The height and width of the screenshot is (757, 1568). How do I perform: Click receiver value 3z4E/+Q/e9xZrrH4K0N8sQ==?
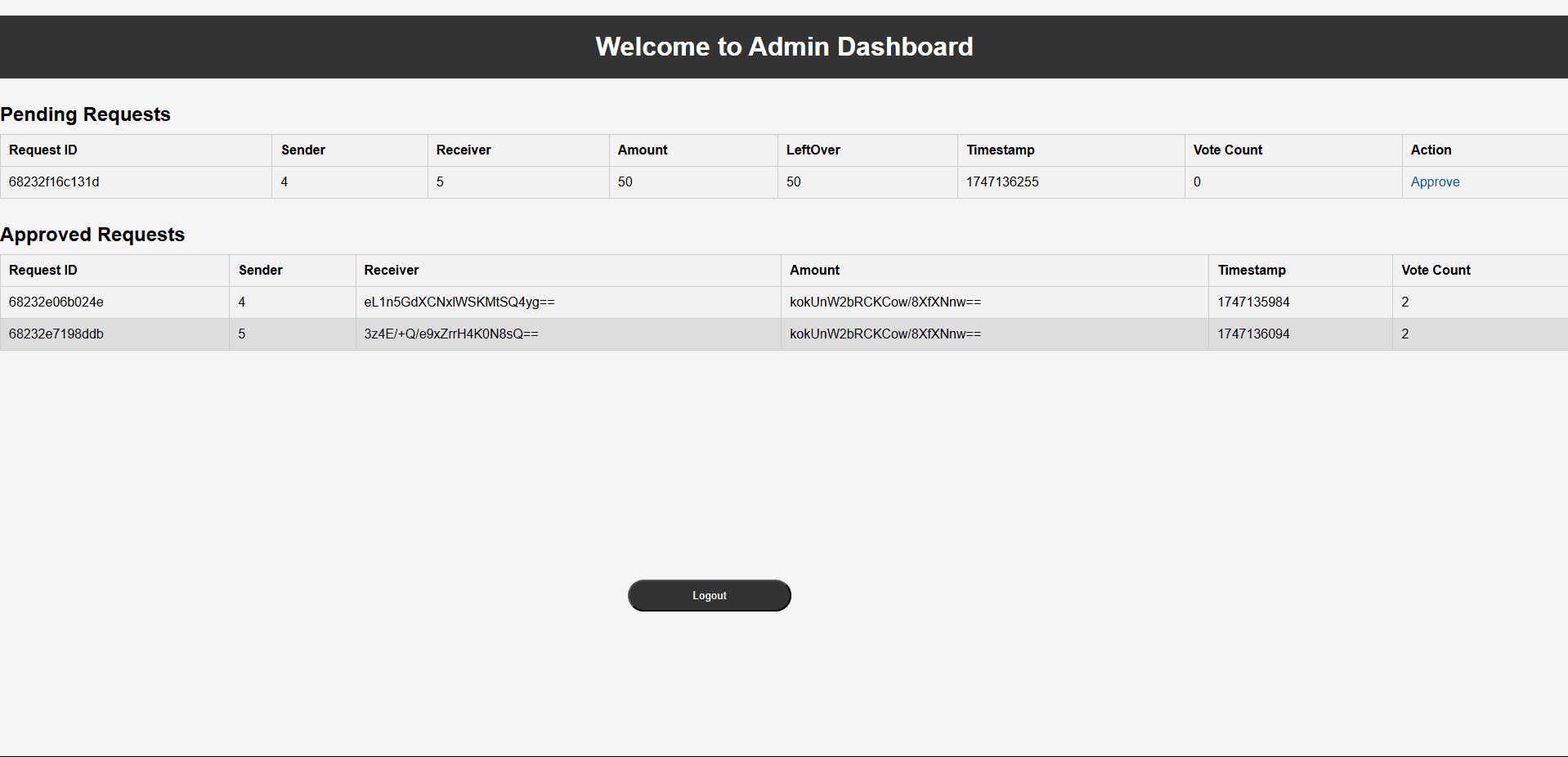(x=451, y=334)
